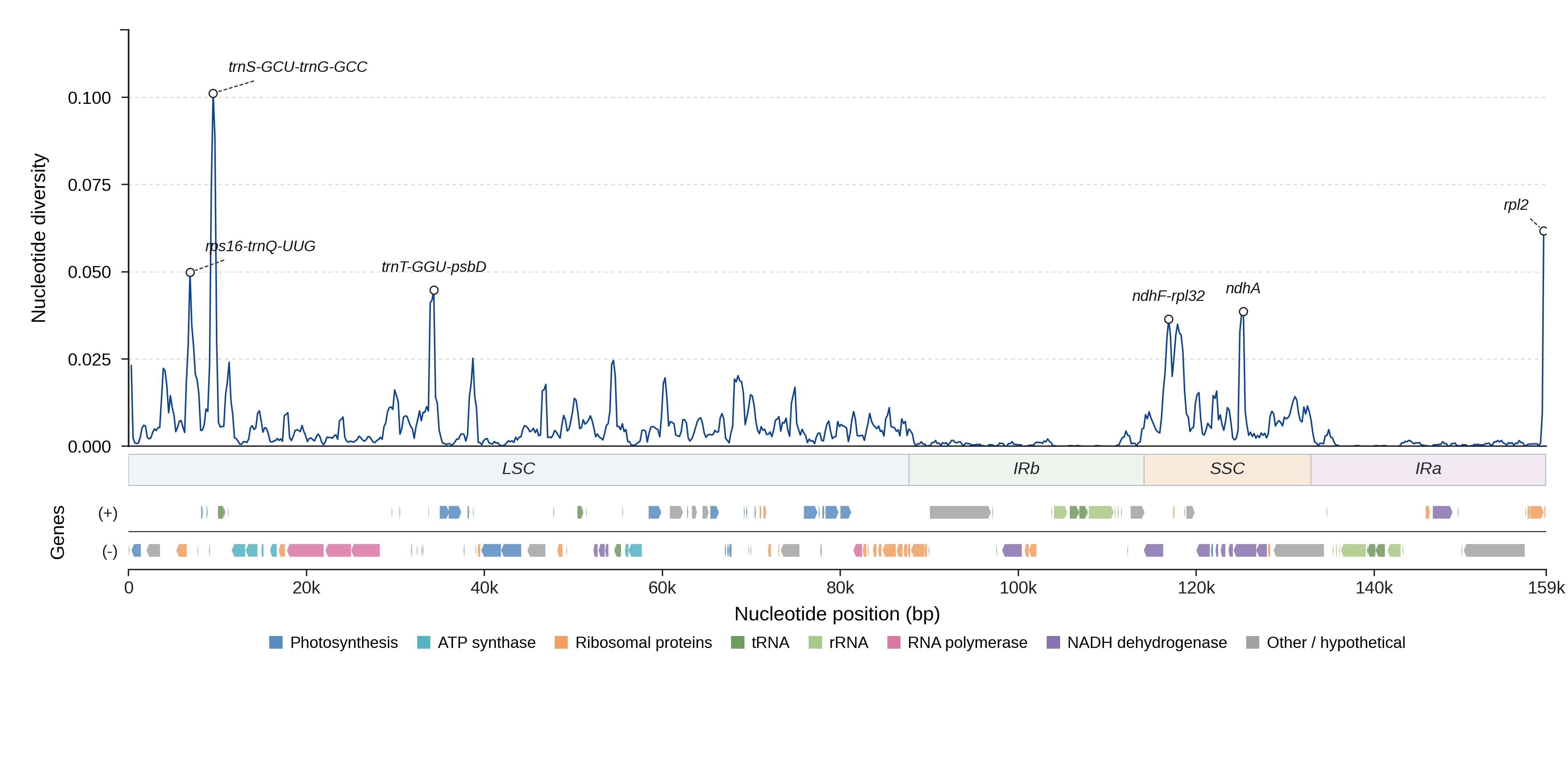
Task: Click the rps16-trnQ-UUG annotation label
Action: point(260,246)
